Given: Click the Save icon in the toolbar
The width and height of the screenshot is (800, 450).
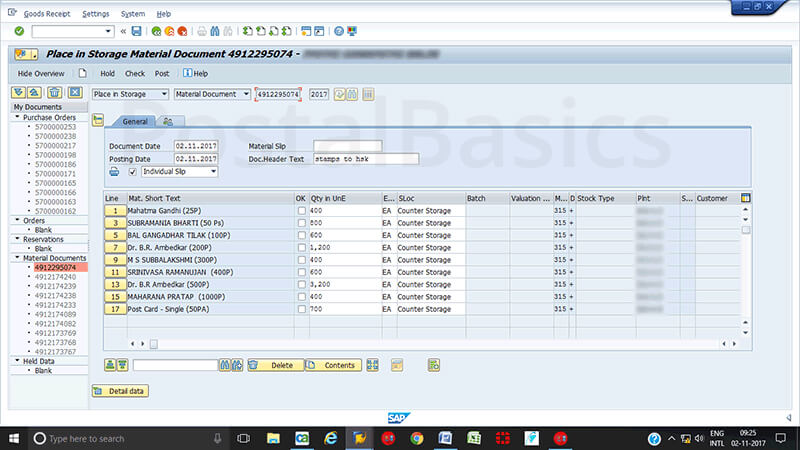Looking at the screenshot, I should click(x=136, y=31).
